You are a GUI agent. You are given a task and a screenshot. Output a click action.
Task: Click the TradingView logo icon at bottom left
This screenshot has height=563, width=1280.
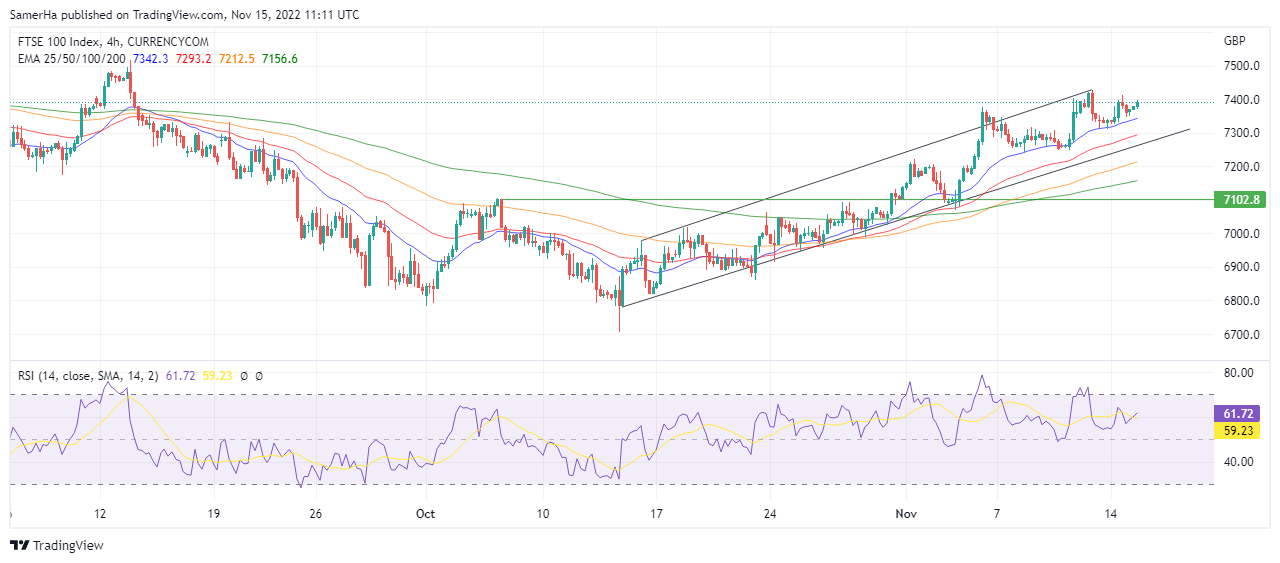click(19, 545)
